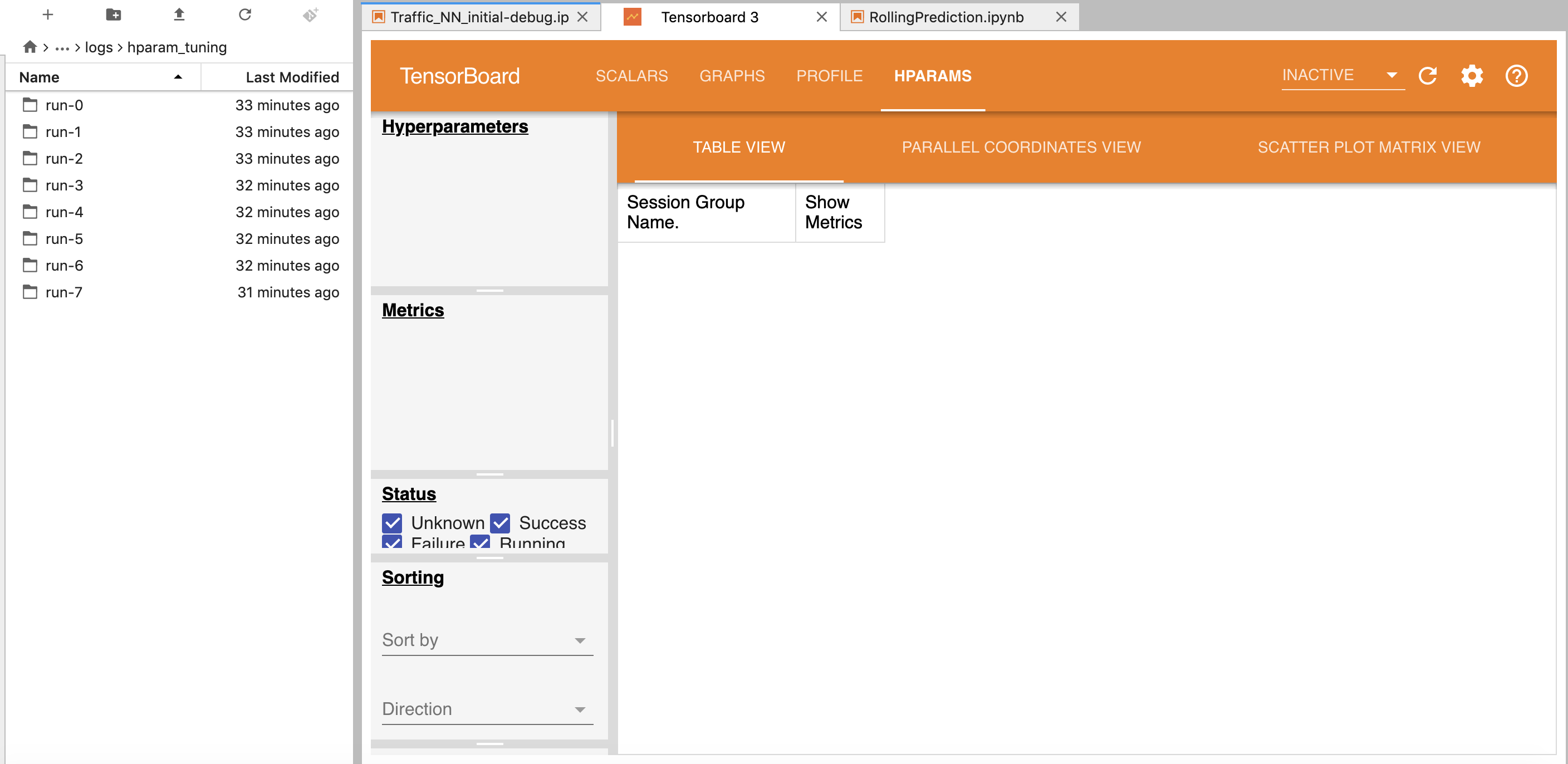Screen dimensions: 1568x764
Task: Open the SCALARS dashboard tab
Action: tap(631, 76)
